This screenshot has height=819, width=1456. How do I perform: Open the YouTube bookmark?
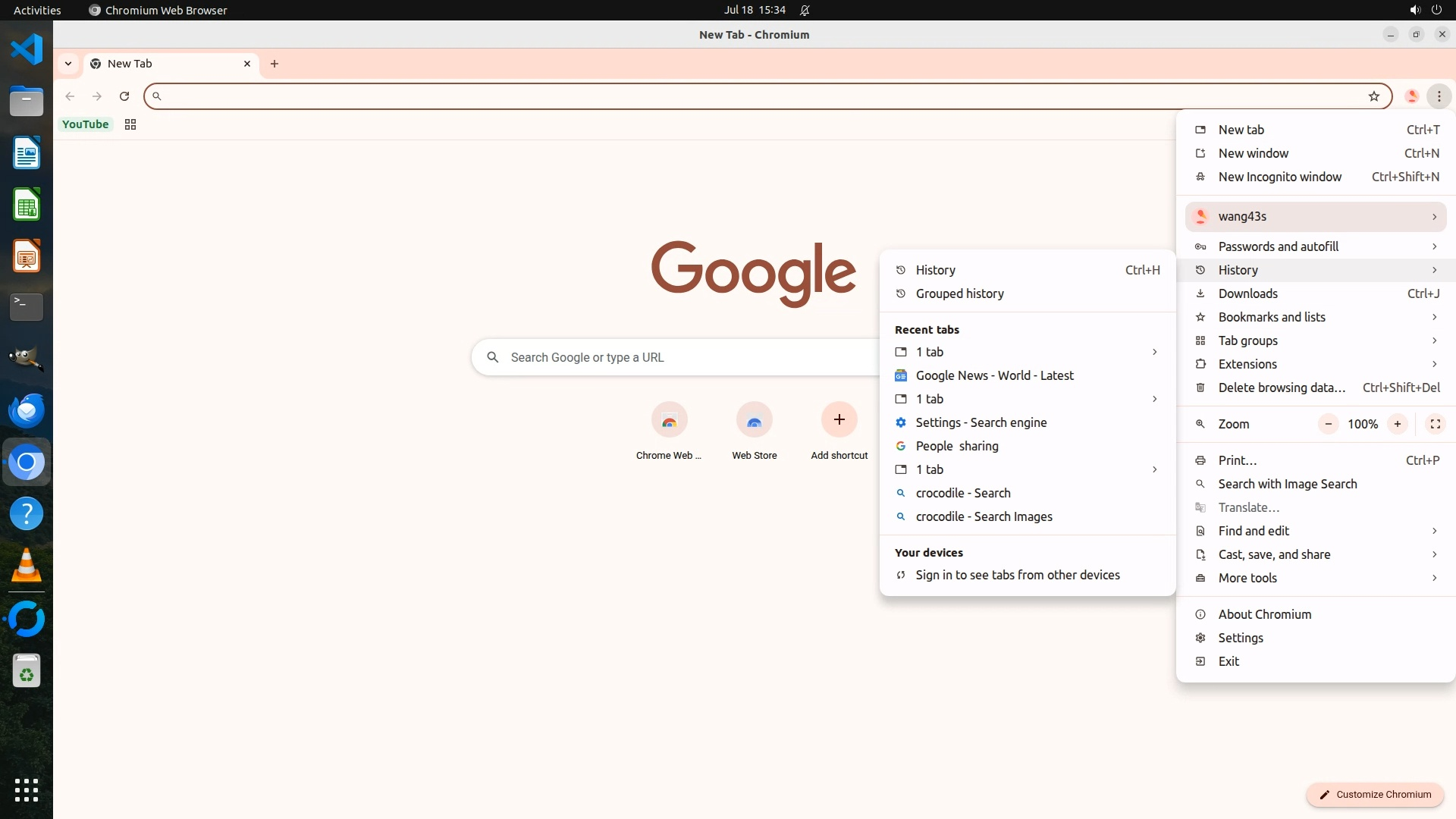(x=85, y=124)
